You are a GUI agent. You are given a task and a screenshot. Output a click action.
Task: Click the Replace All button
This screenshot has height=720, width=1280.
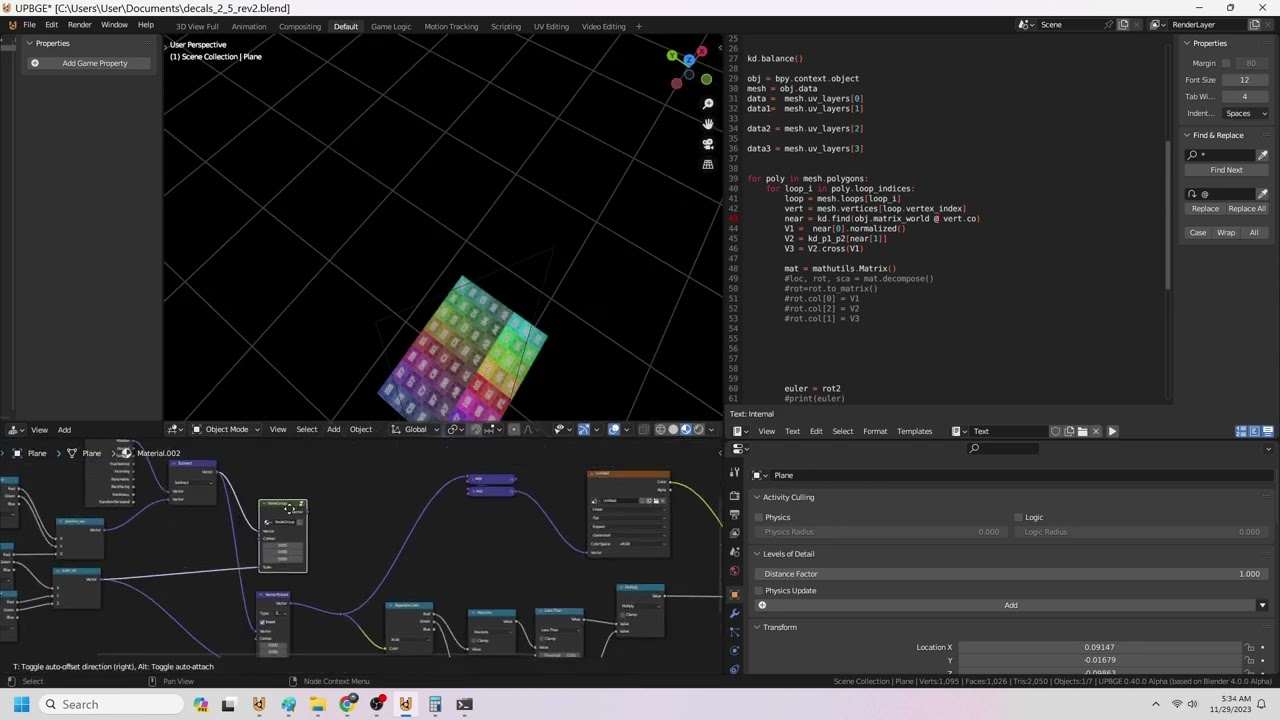tap(1247, 209)
